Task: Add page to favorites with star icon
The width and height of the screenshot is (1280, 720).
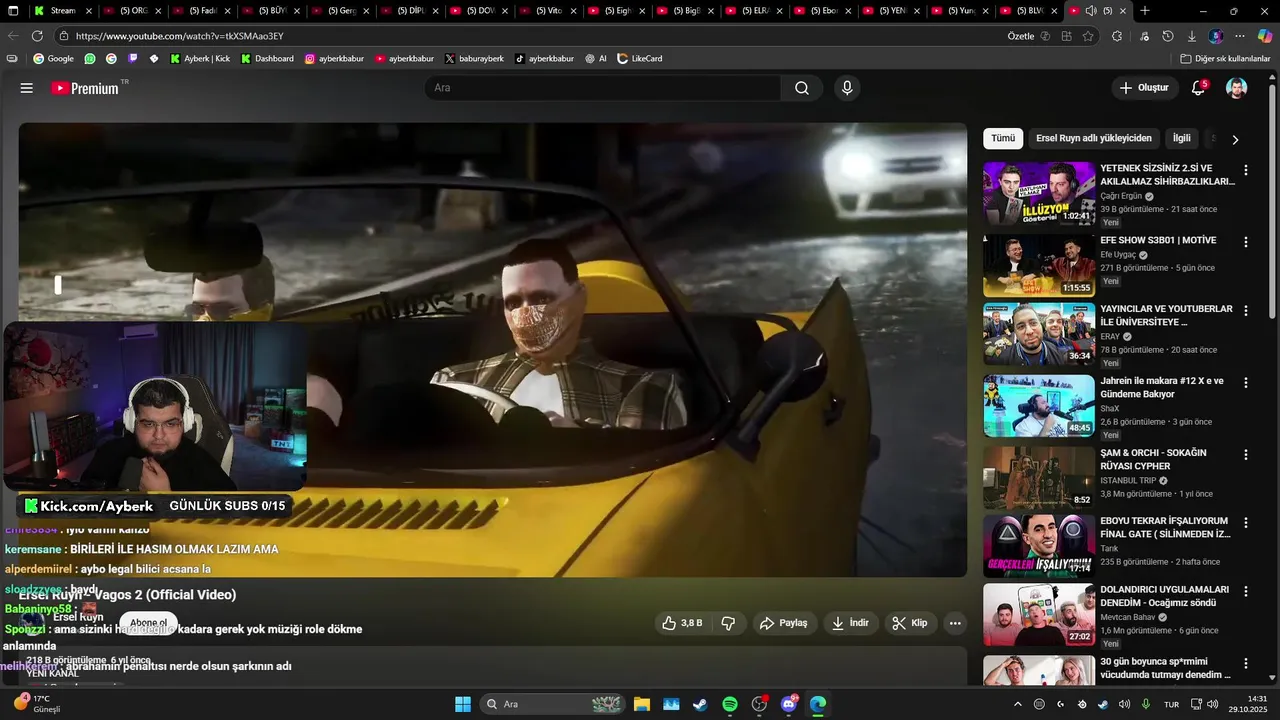Action: pyautogui.click(x=1088, y=36)
